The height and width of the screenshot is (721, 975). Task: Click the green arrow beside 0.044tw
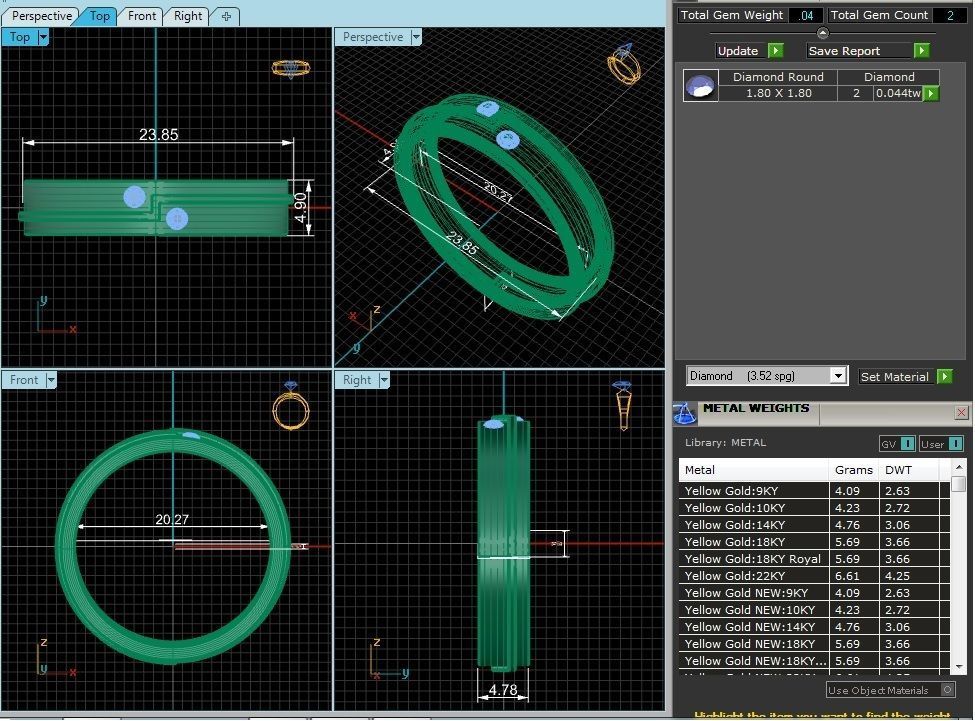pyautogui.click(x=931, y=93)
